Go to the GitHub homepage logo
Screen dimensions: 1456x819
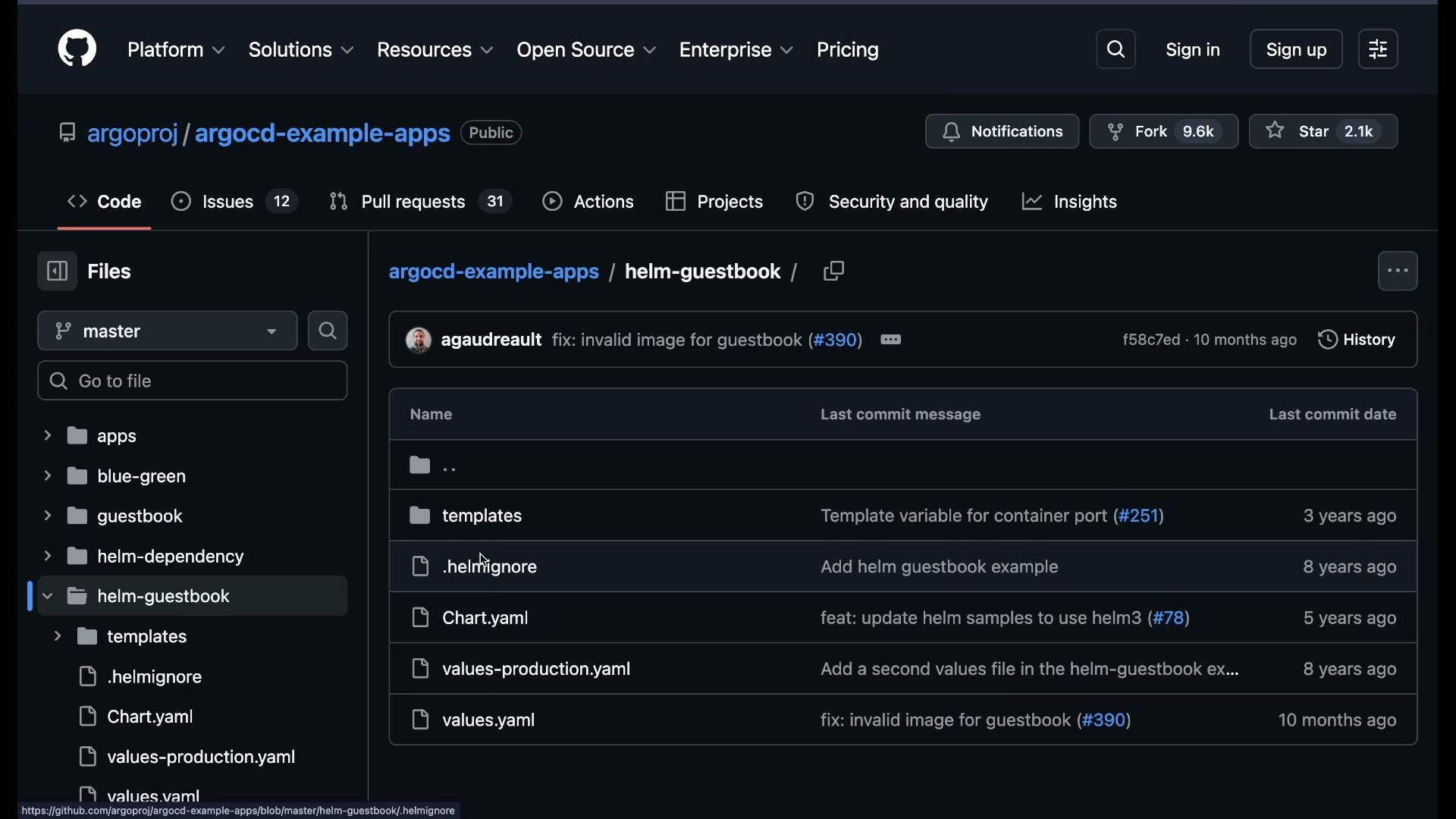pos(77,49)
